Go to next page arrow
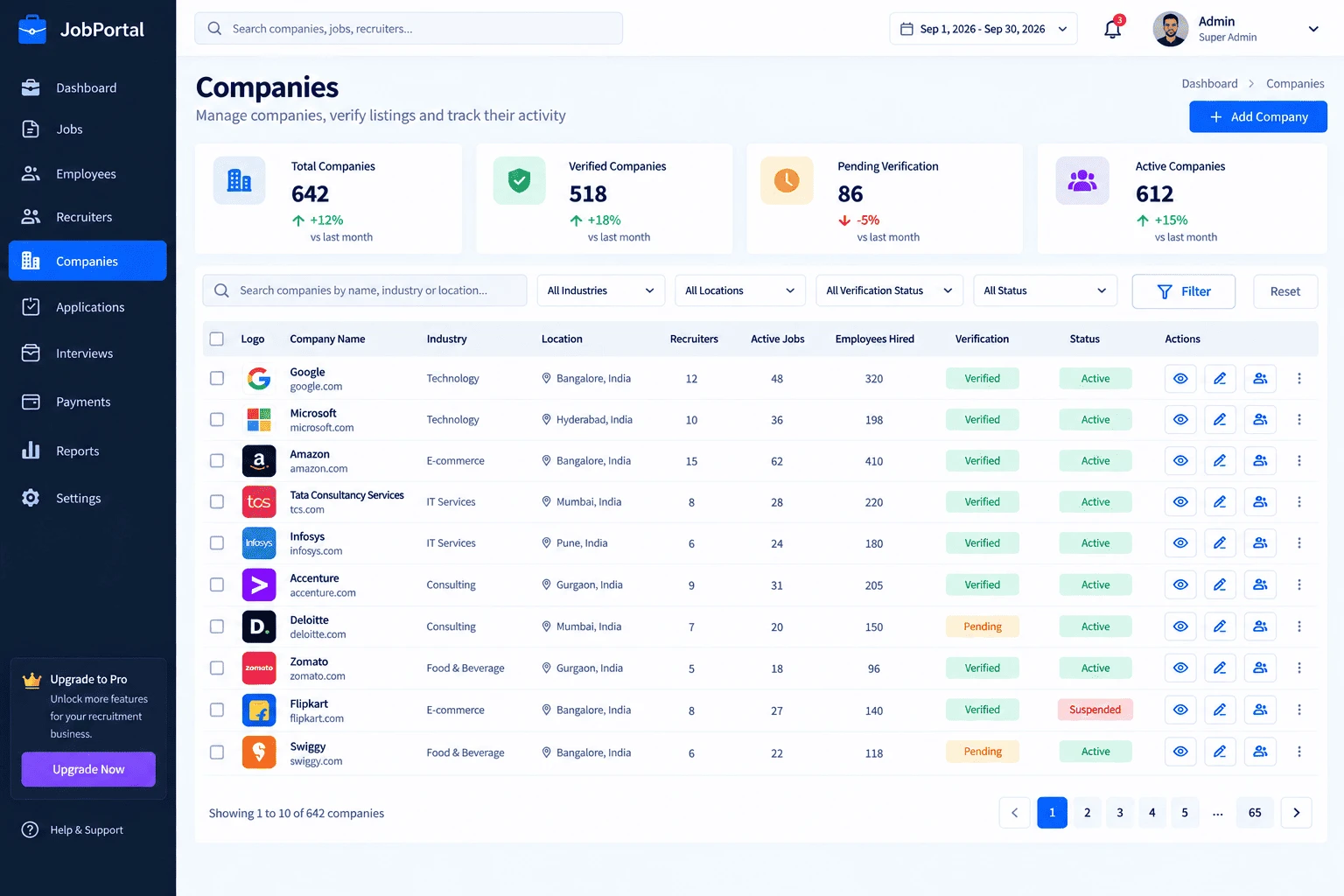This screenshot has height=896, width=1344. (1296, 813)
